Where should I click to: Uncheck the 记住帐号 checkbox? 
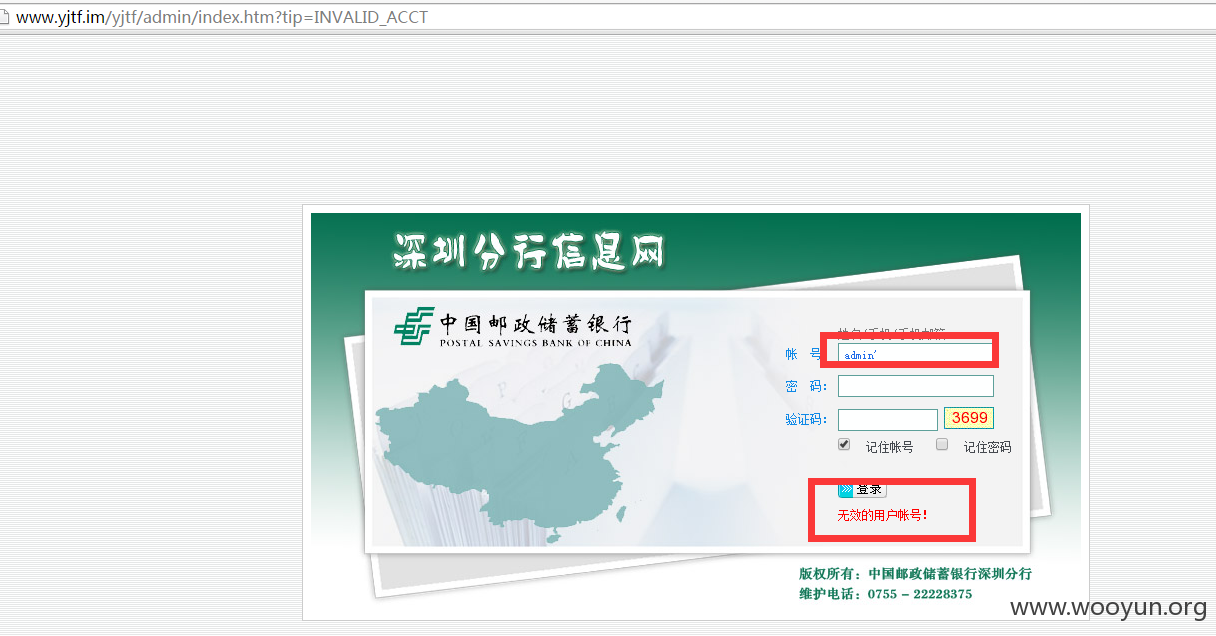844,444
